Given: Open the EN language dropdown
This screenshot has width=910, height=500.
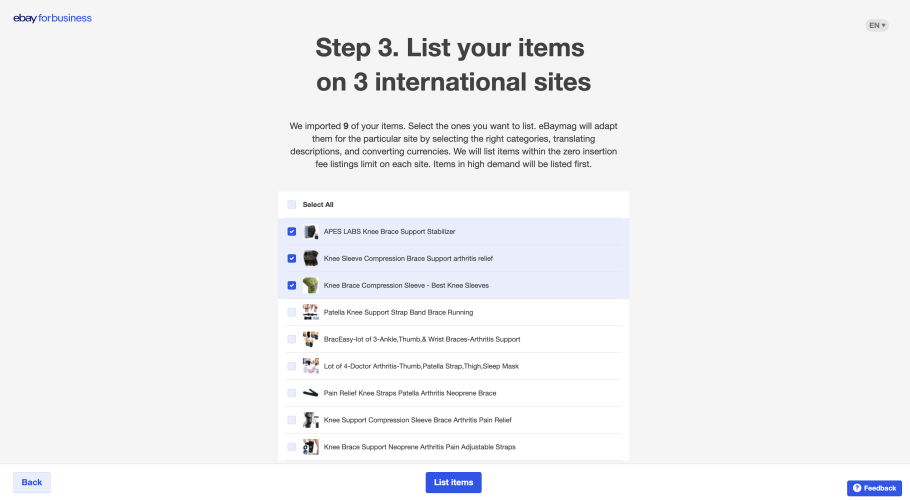Looking at the screenshot, I should [877, 26].
